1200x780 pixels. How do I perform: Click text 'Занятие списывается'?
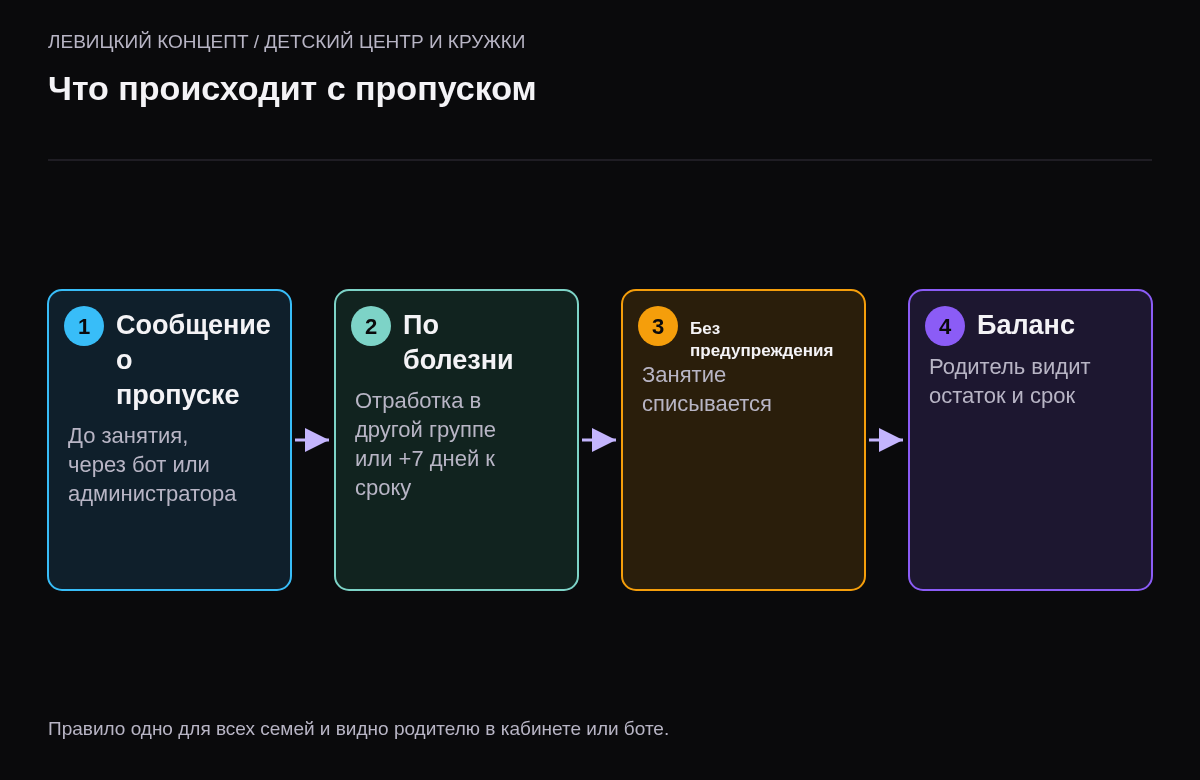[x=707, y=389]
